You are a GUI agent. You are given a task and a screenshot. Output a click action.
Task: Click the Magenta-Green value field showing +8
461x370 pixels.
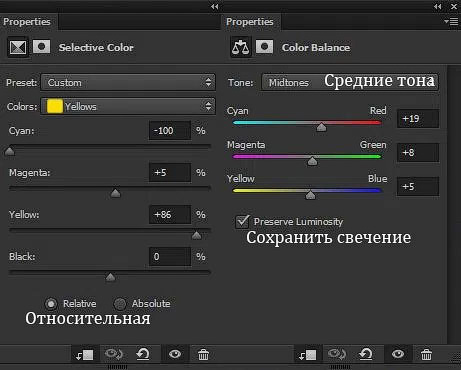click(418, 153)
